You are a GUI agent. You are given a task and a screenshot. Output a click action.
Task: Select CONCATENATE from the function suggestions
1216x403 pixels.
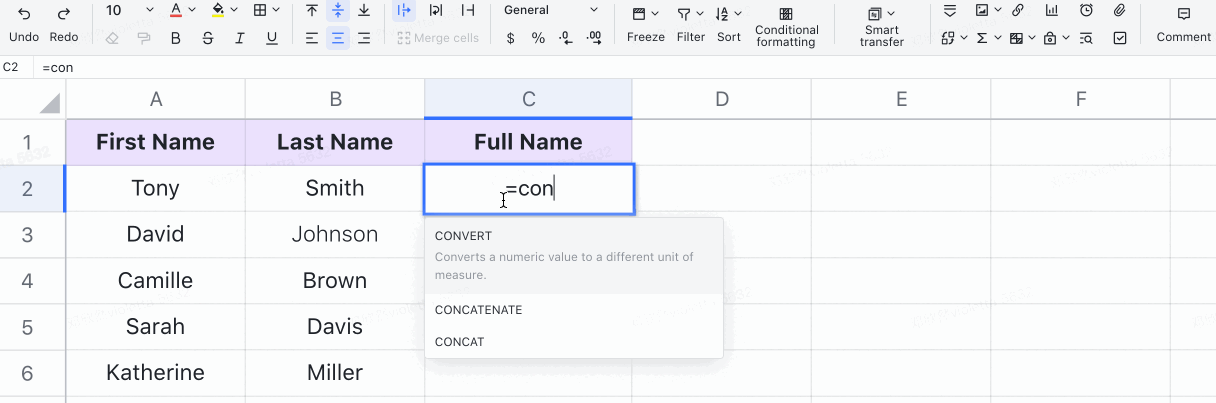point(479,310)
